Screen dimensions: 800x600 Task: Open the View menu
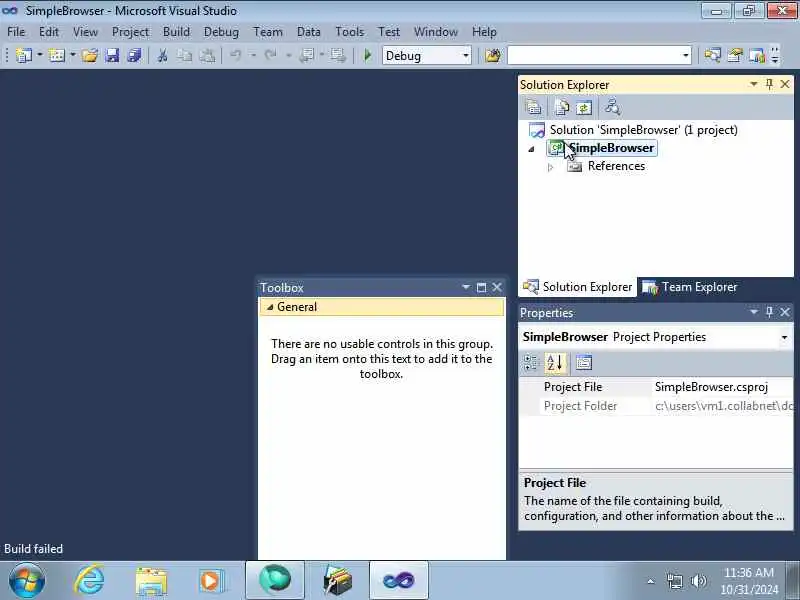[85, 32]
